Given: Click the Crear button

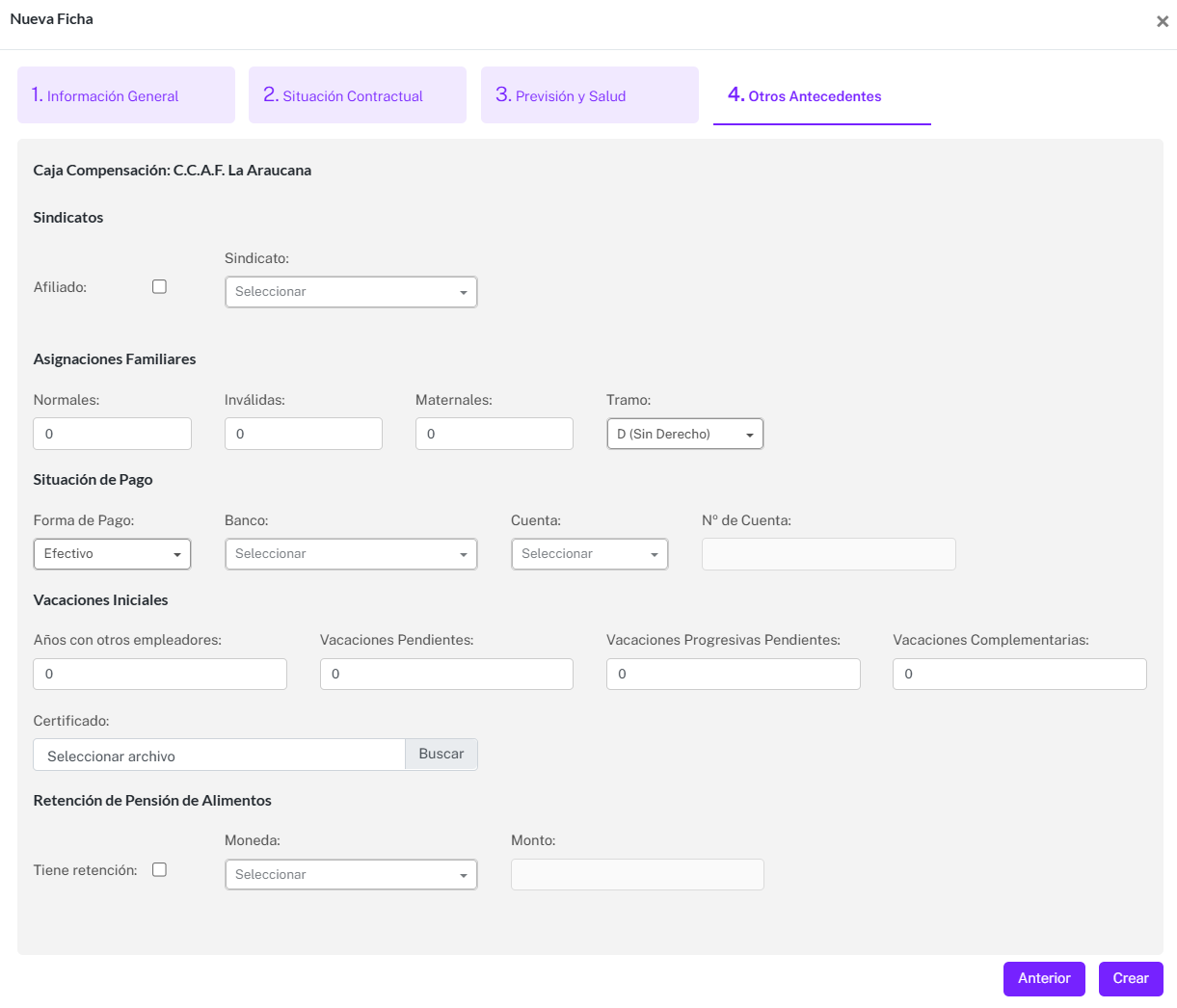Looking at the screenshot, I should point(1130,978).
